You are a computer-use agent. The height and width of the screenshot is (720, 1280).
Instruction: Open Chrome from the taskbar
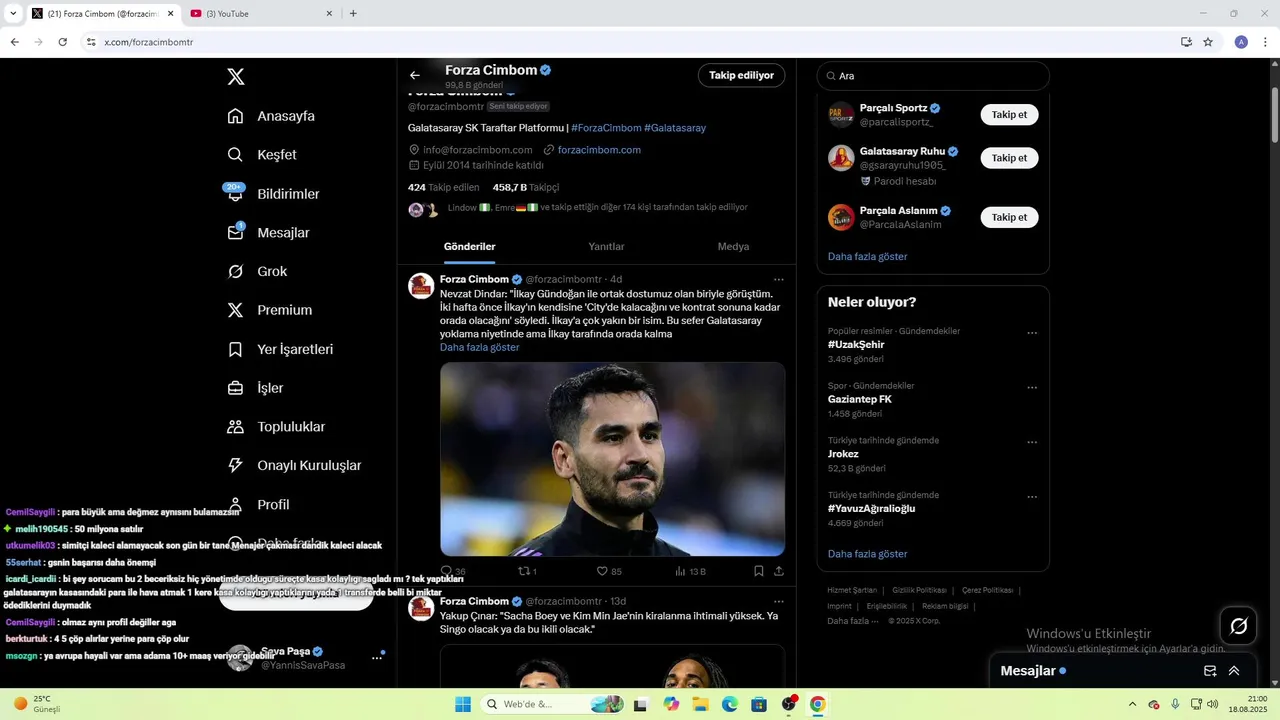pyautogui.click(x=817, y=704)
